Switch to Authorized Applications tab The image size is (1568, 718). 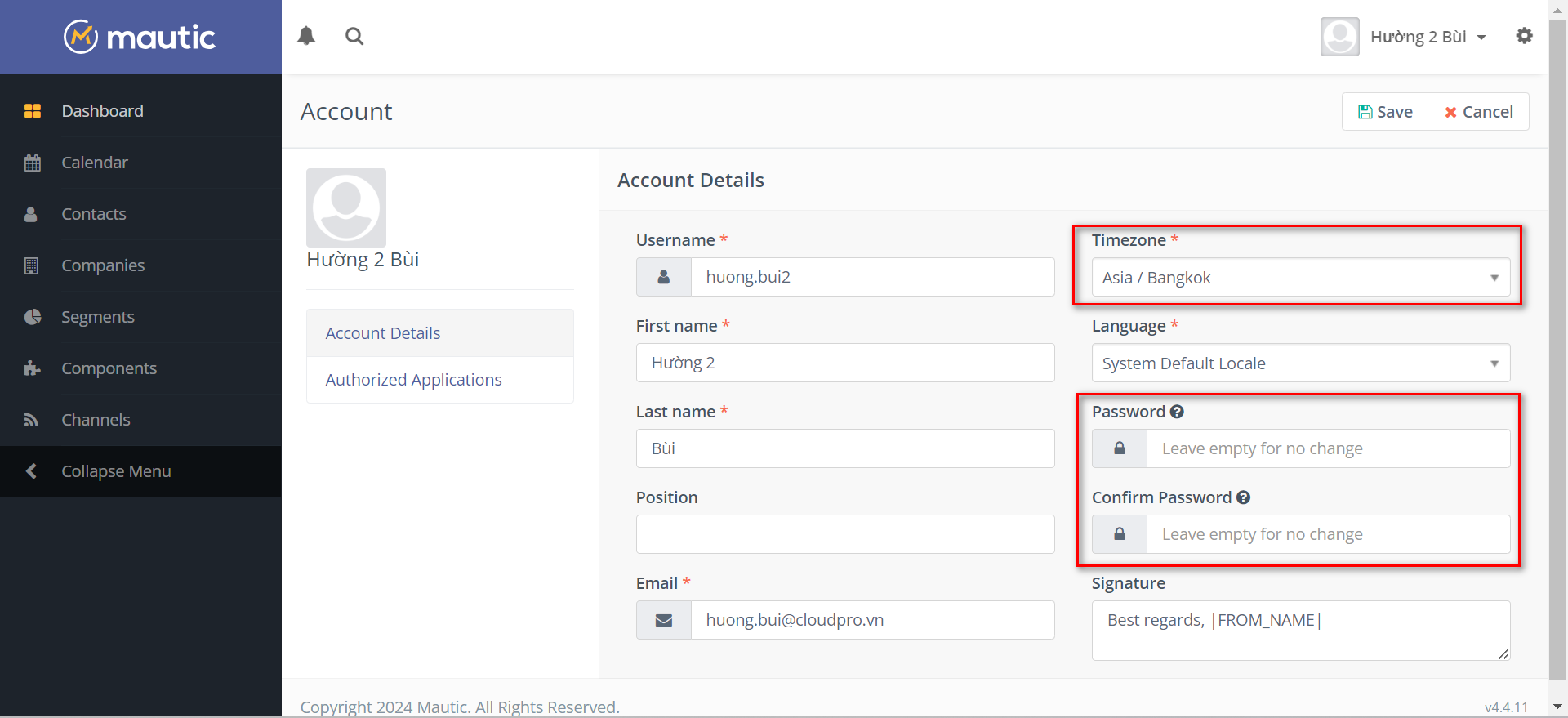413,380
